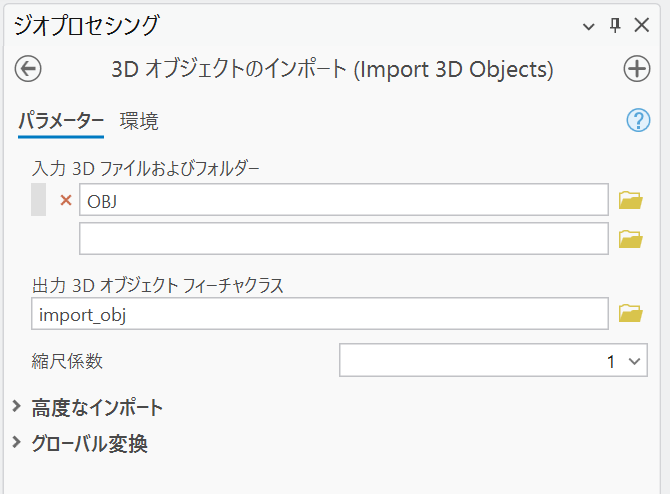Close the Geoprocessing pane
This screenshot has width=670, height=494.
(642, 26)
